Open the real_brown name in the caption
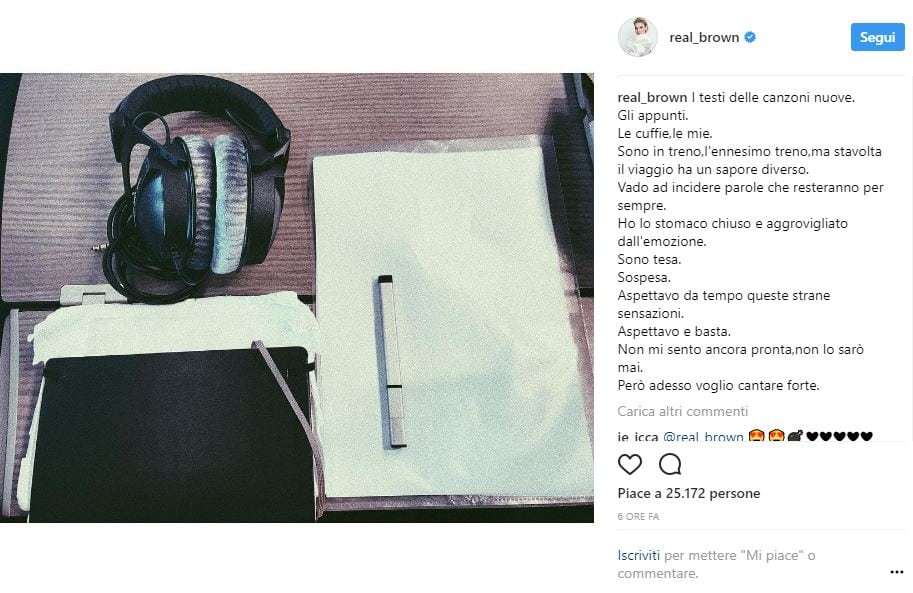 click(x=652, y=97)
